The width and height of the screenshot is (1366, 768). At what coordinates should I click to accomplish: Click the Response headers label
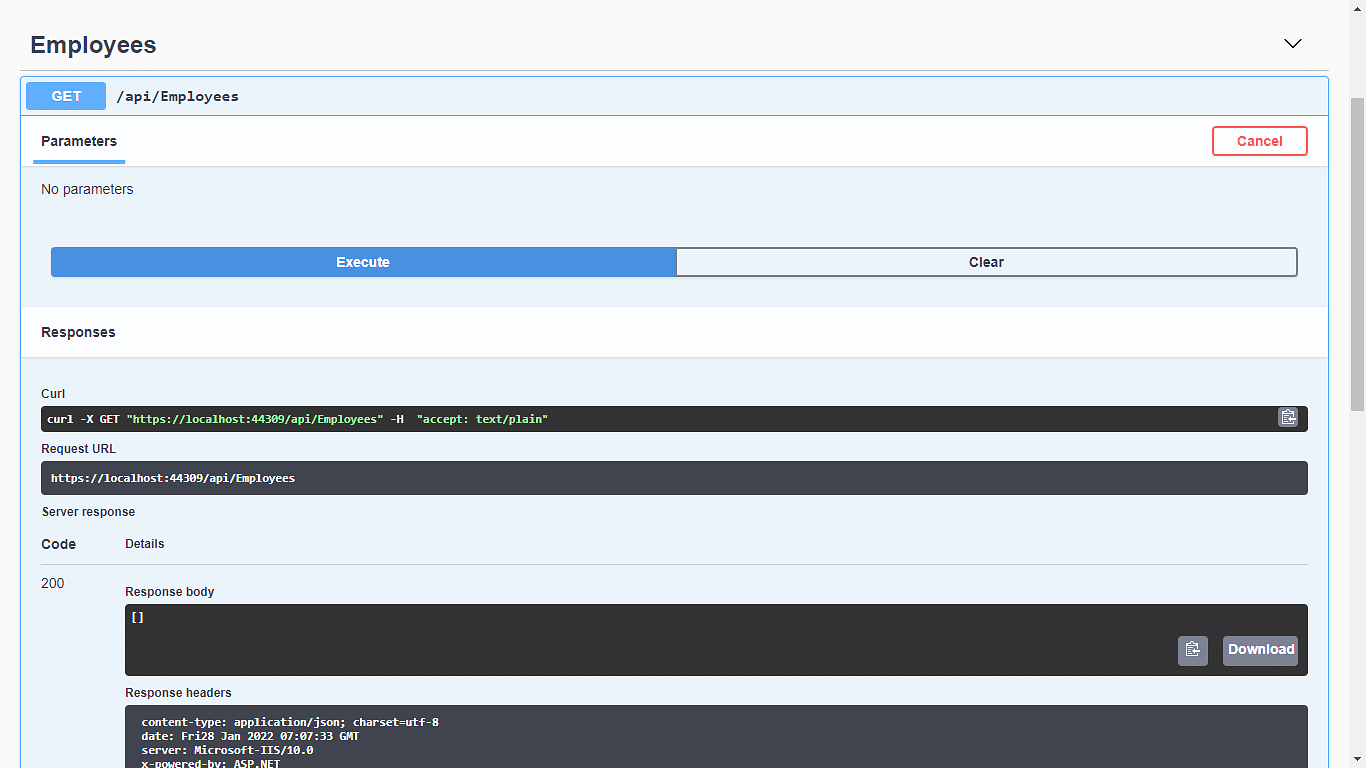(x=178, y=693)
